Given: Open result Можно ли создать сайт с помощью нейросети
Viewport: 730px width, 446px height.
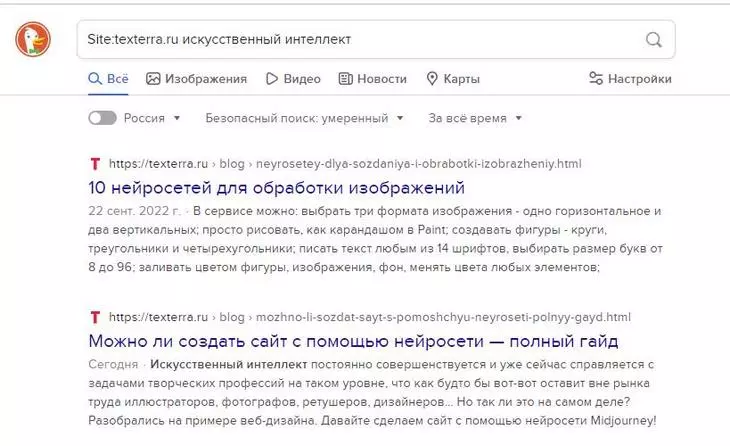Looking at the screenshot, I should pos(353,341).
